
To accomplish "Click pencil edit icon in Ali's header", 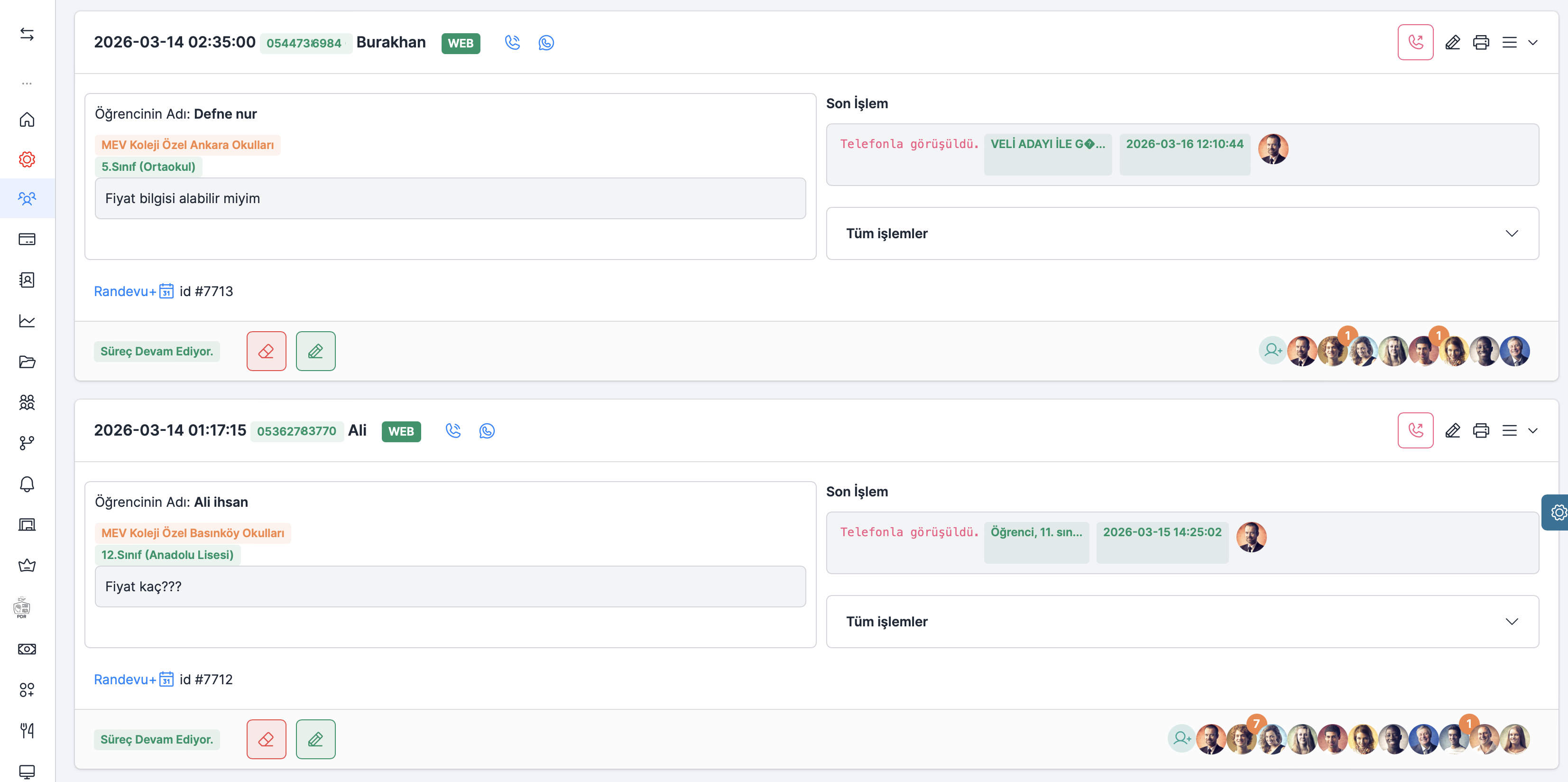I will [1452, 430].
